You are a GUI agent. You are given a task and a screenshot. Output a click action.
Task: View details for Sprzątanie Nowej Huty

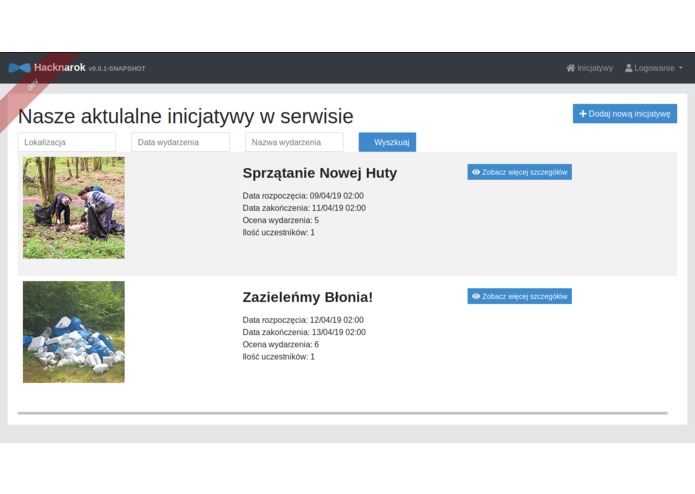click(519, 172)
